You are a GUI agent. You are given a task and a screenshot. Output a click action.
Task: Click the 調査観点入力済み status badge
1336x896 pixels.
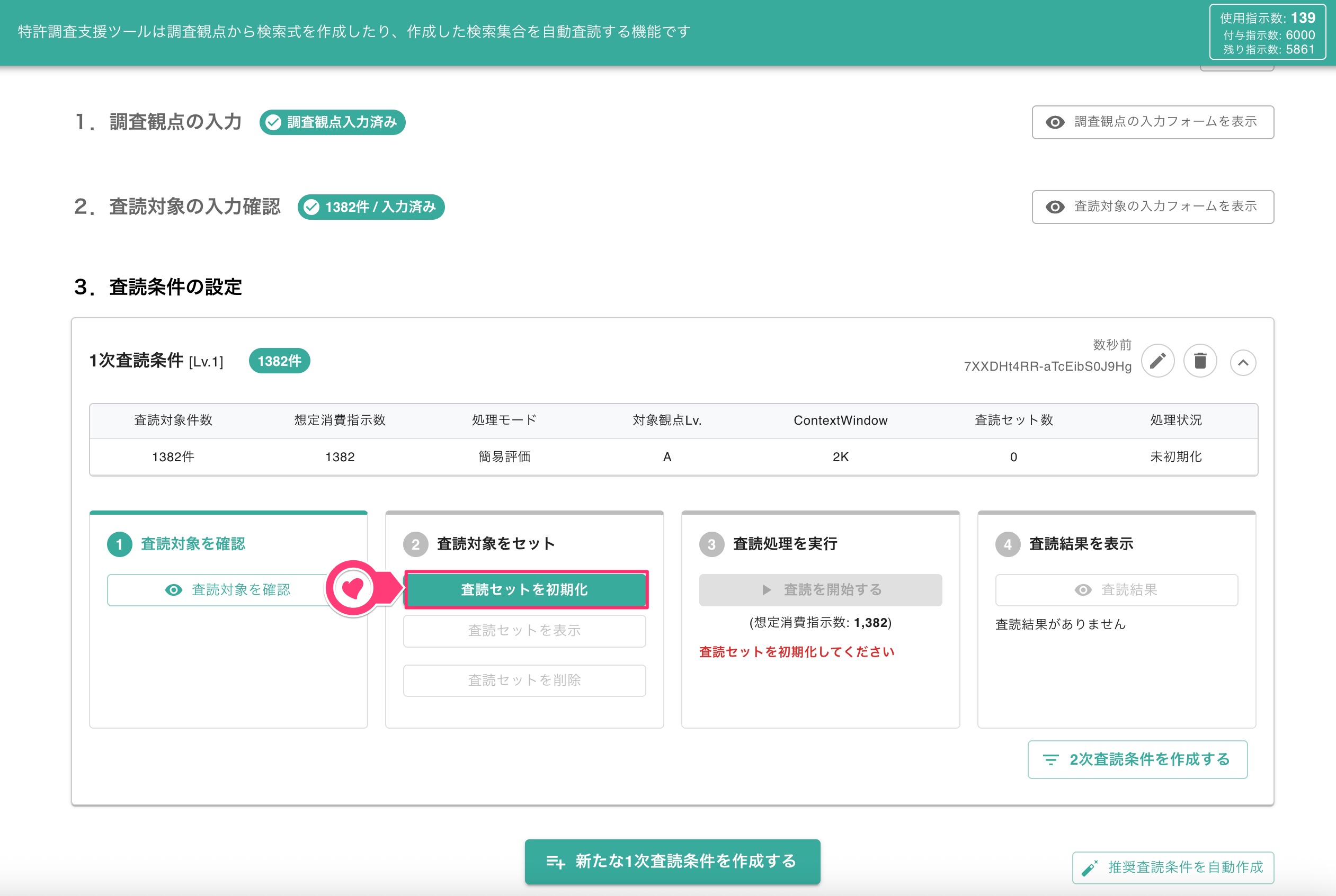pyautogui.click(x=332, y=122)
